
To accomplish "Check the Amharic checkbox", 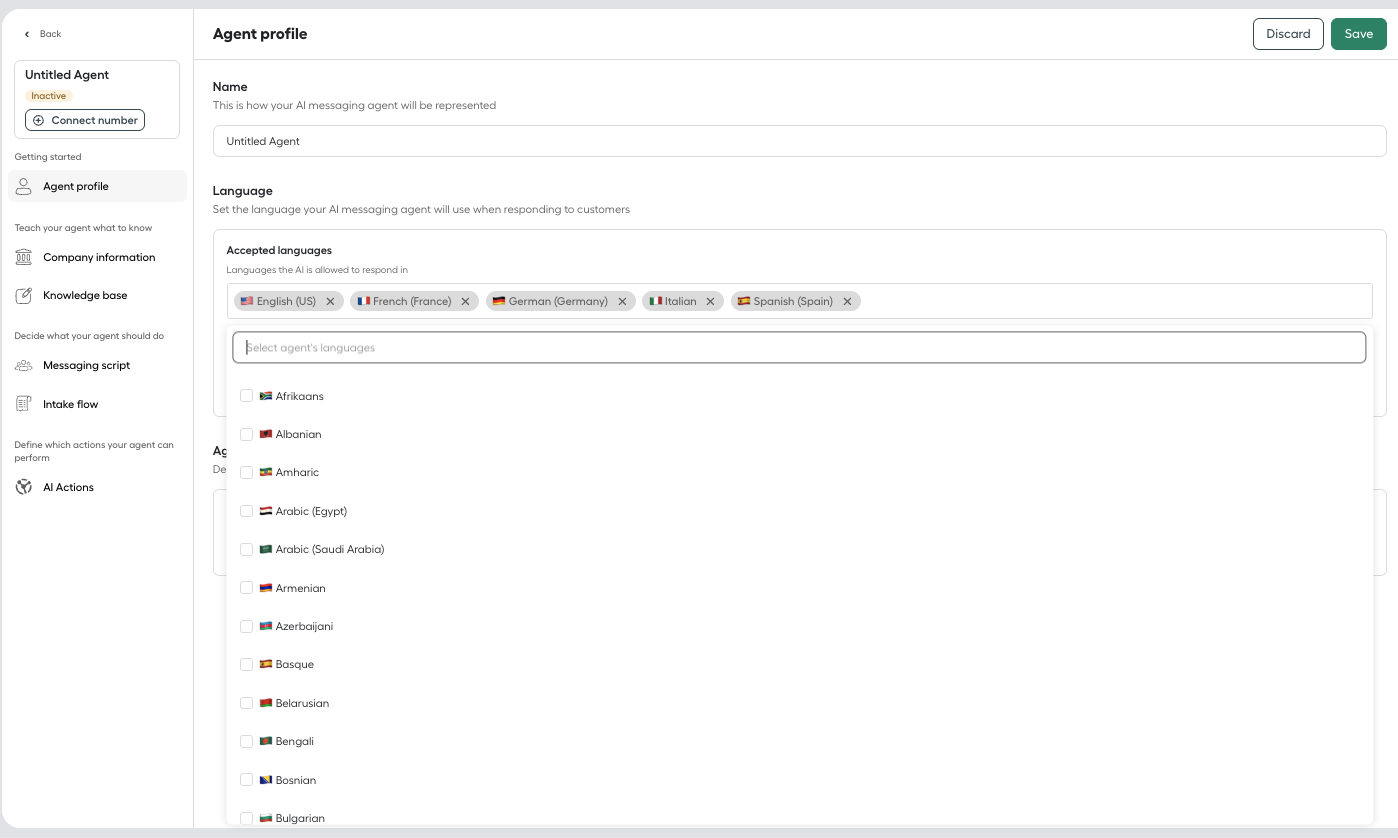I will (246, 472).
